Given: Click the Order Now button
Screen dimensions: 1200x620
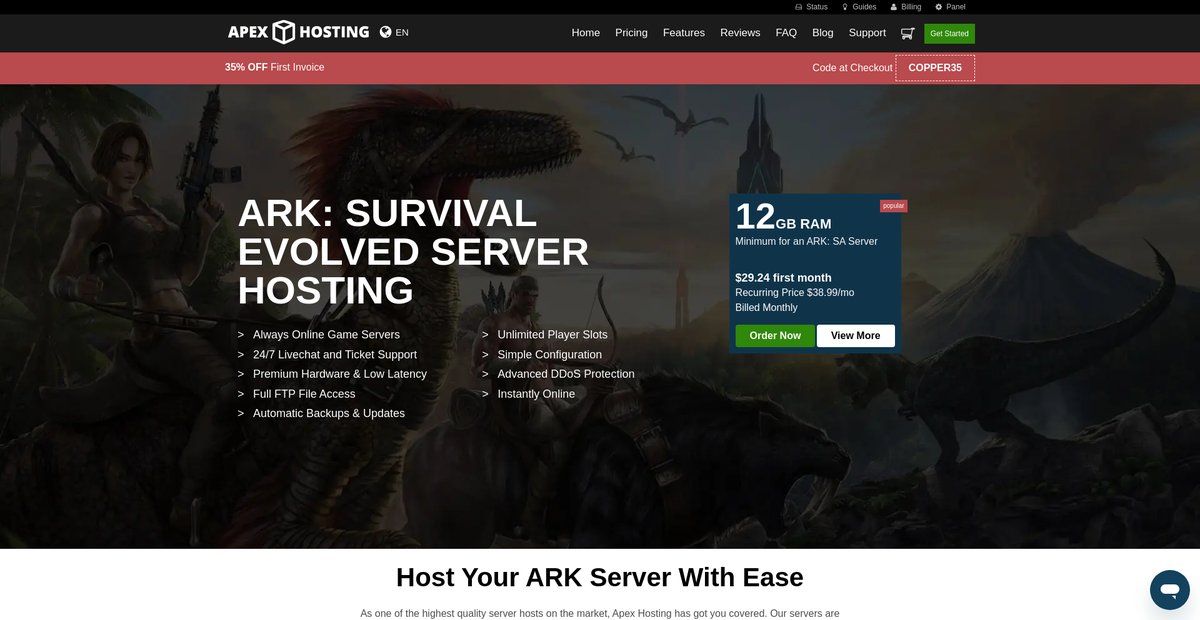Looking at the screenshot, I should point(775,336).
